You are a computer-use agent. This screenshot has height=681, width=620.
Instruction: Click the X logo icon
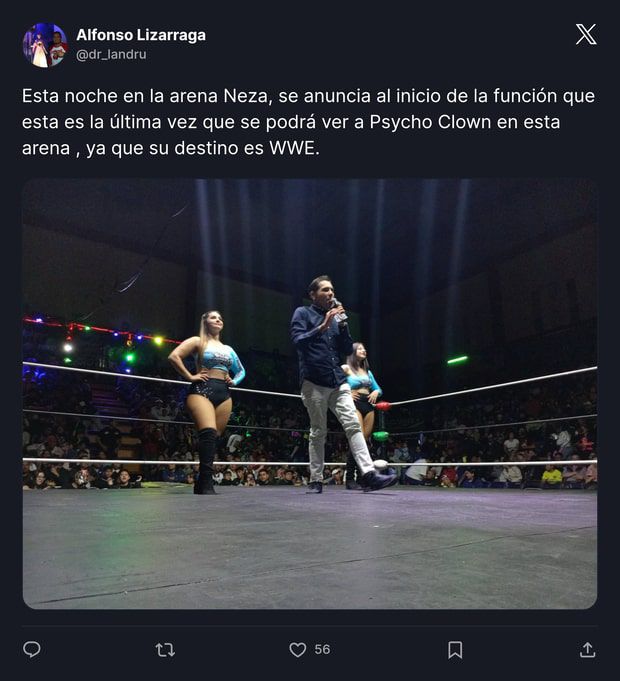tap(586, 34)
